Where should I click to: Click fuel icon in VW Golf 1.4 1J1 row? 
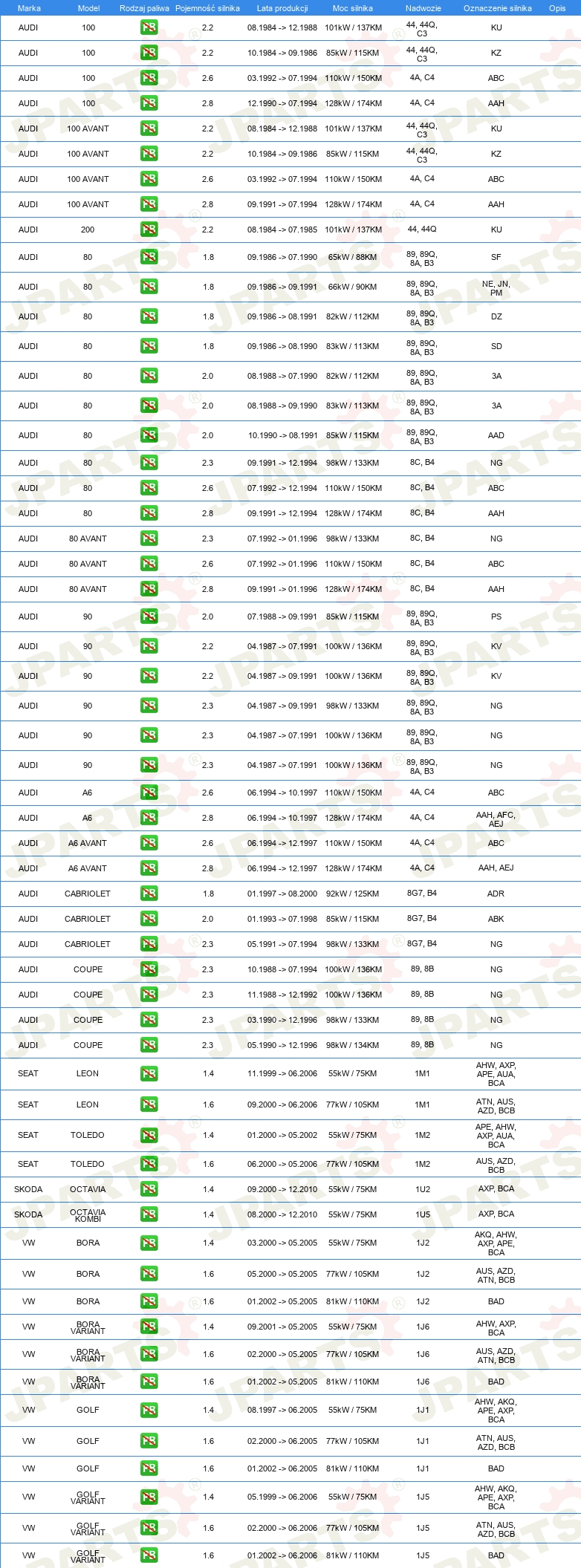[x=149, y=1411]
